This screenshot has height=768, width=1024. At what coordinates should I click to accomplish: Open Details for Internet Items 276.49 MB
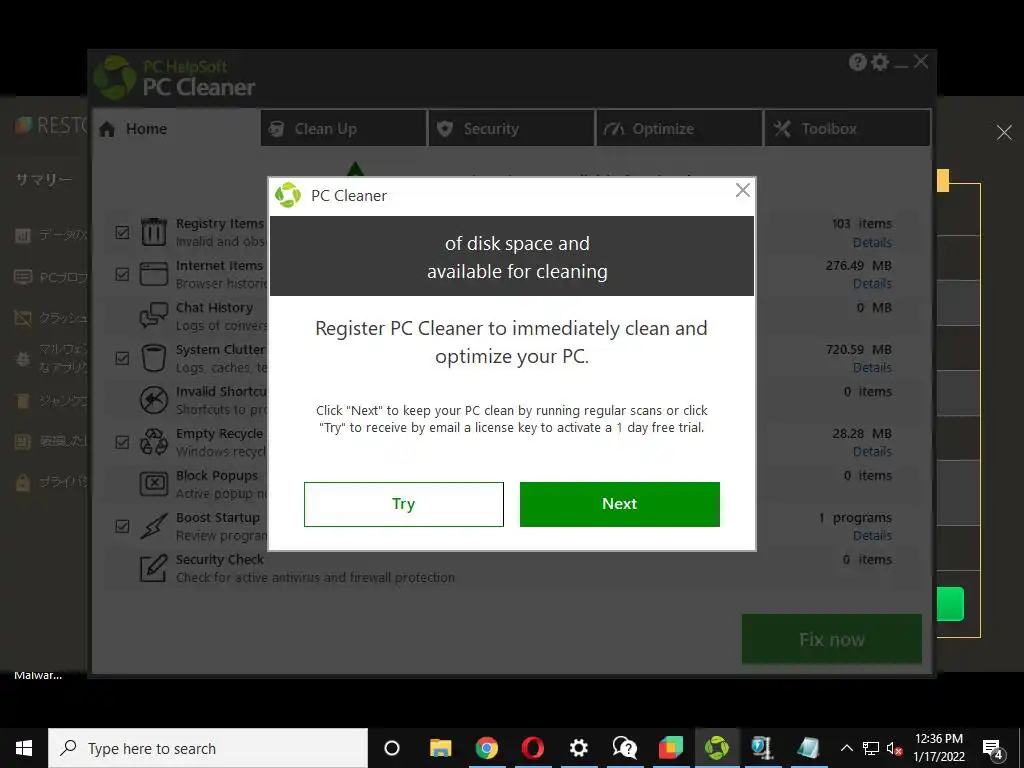(x=872, y=283)
